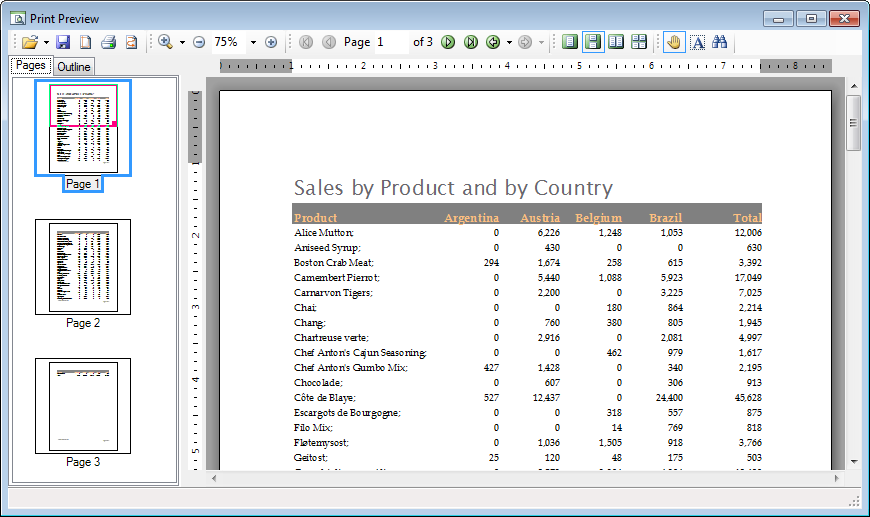Select the Pages tab
The height and width of the screenshot is (517, 870).
pyautogui.click(x=31, y=66)
